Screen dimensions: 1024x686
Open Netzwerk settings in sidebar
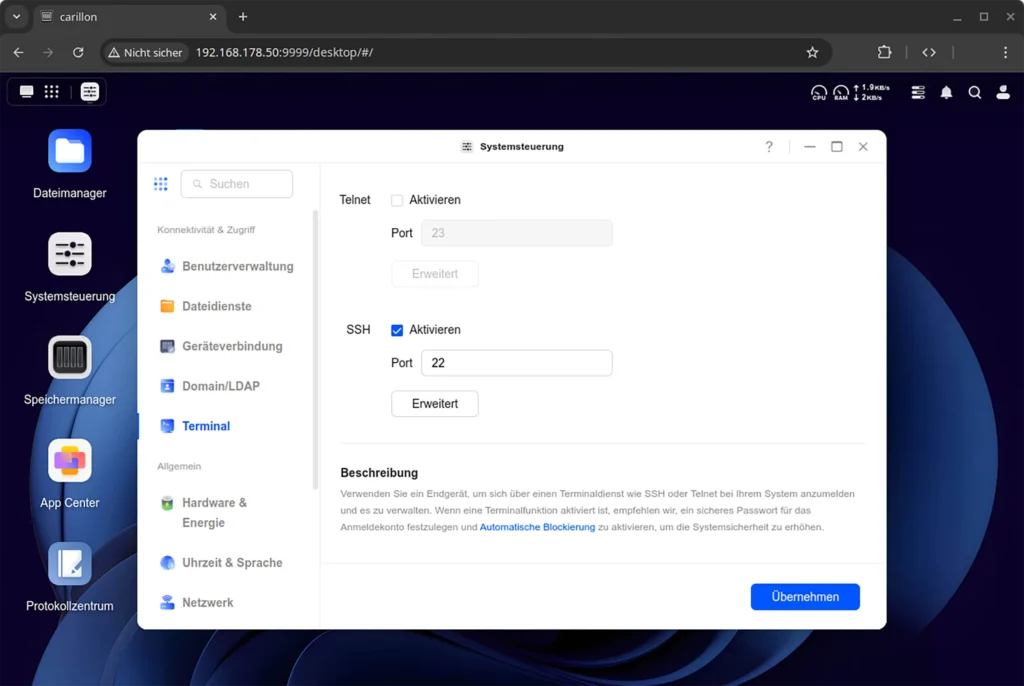pos(207,603)
